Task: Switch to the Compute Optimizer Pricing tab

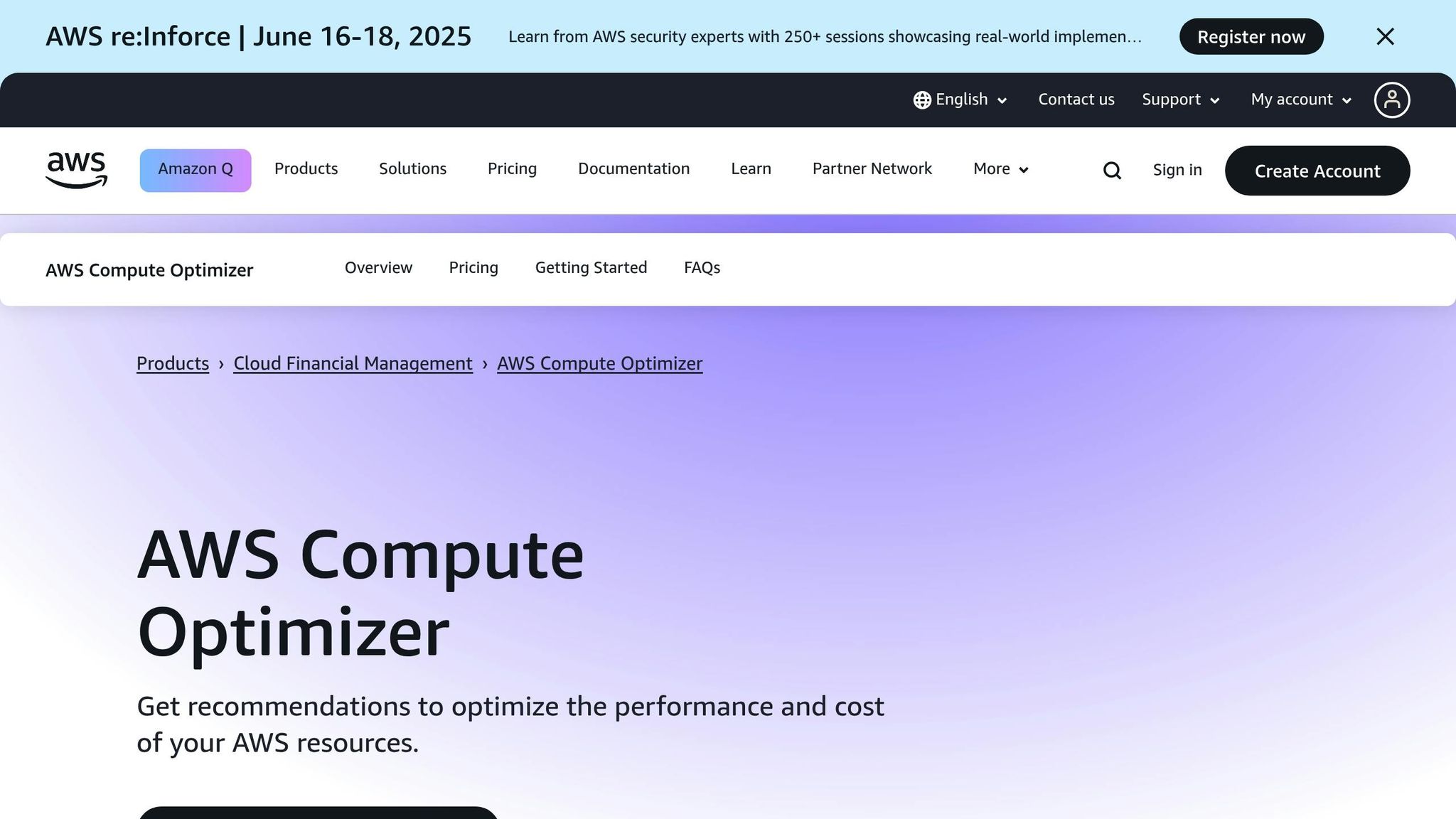Action: coord(473,268)
